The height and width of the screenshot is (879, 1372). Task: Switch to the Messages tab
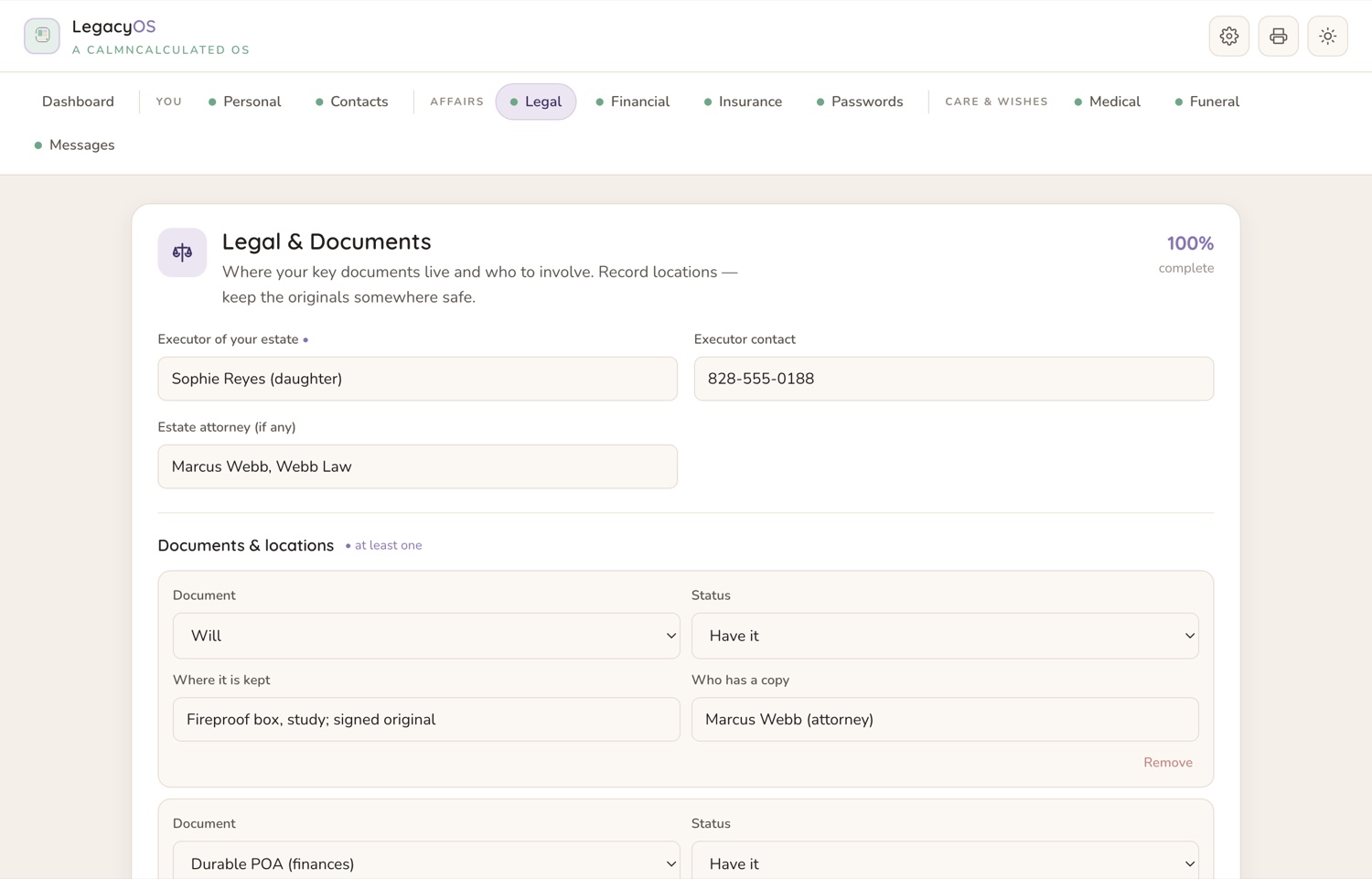click(x=74, y=145)
